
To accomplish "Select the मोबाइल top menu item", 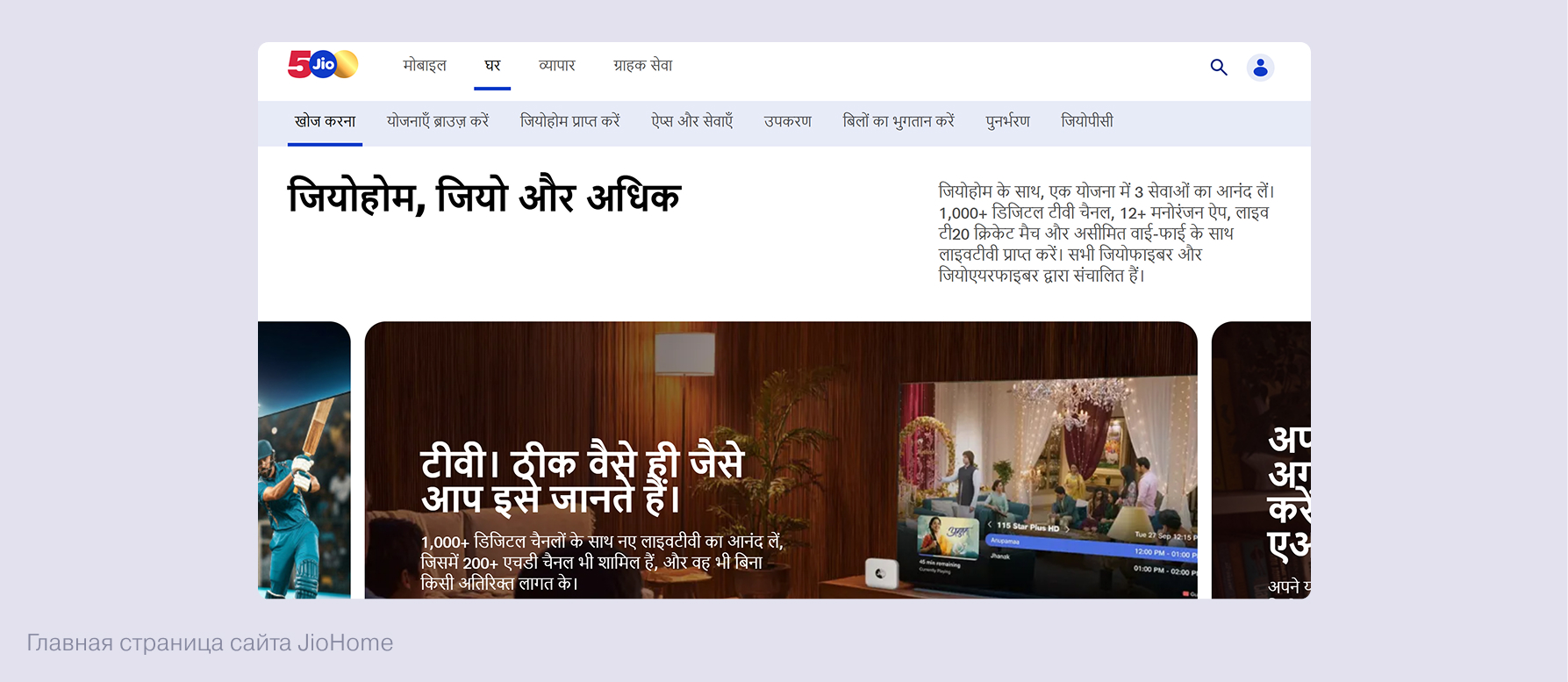I will (425, 66).
